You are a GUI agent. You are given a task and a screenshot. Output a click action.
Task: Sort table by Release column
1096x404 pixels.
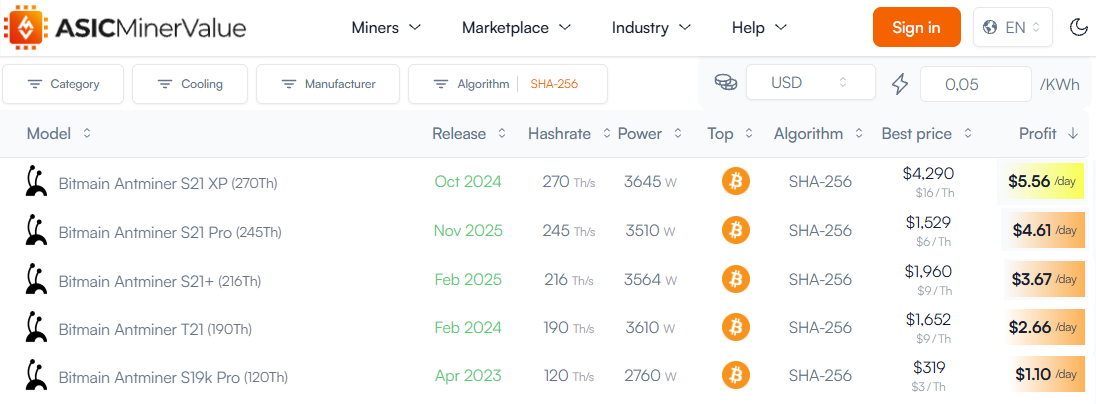pyautogui.click(x=469, y=134)
